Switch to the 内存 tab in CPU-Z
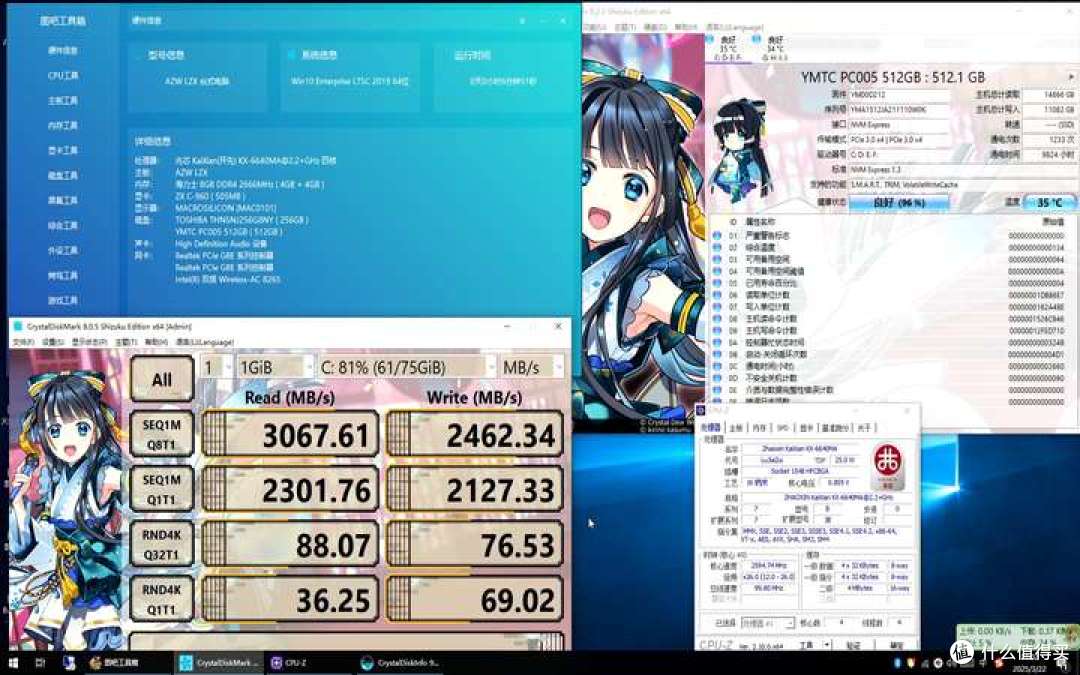 [759, 428]
